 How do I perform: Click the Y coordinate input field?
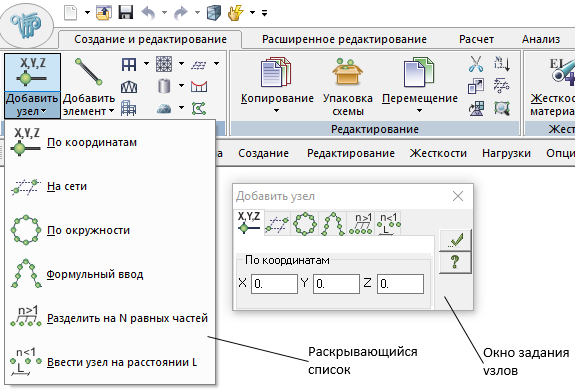point(336,284)
